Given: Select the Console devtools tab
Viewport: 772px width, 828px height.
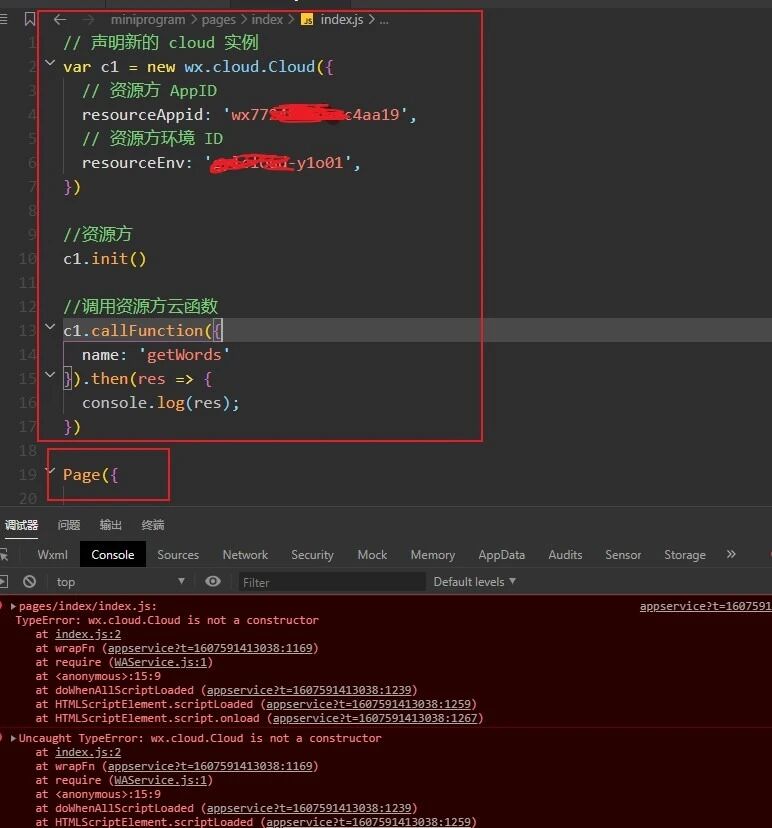Looking at the screenshot, I should (112, 554).
